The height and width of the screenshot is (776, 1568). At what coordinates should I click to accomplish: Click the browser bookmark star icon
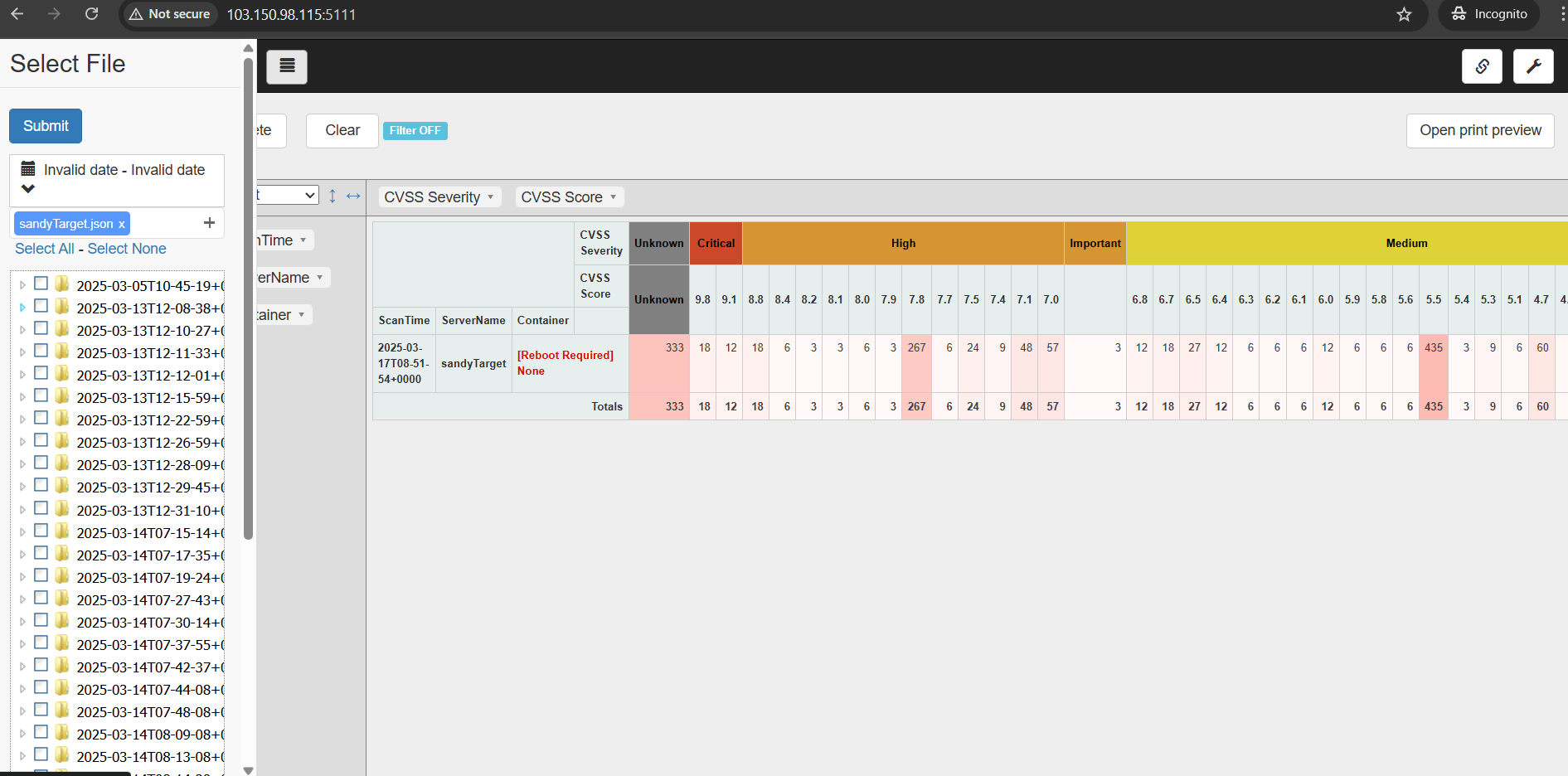(1404, 14)
